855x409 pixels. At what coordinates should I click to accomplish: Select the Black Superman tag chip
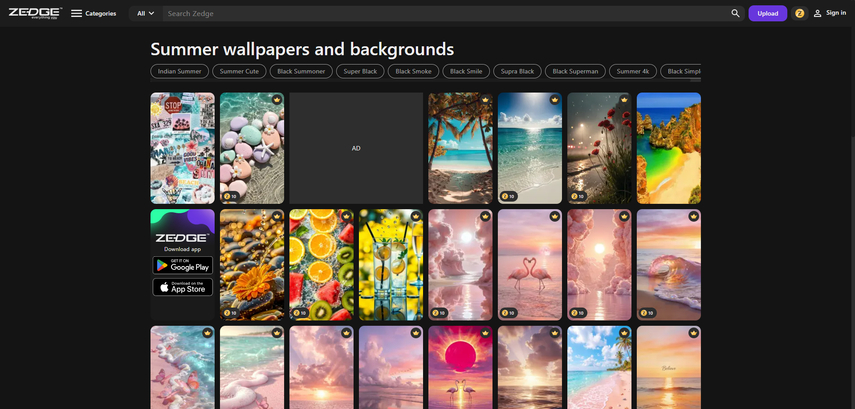(x=575, y=71)
